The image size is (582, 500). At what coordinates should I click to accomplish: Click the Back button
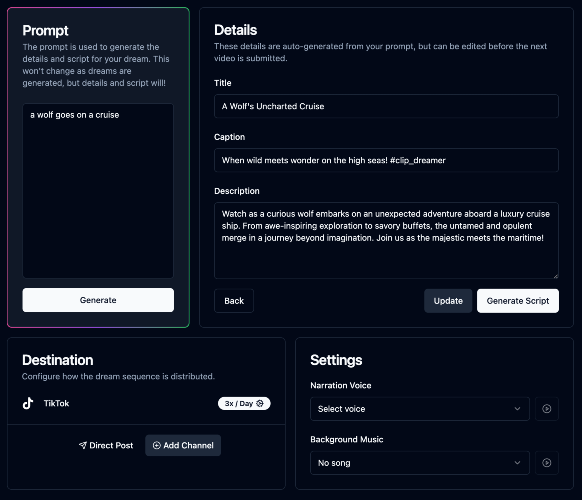[x=234, y=301]
